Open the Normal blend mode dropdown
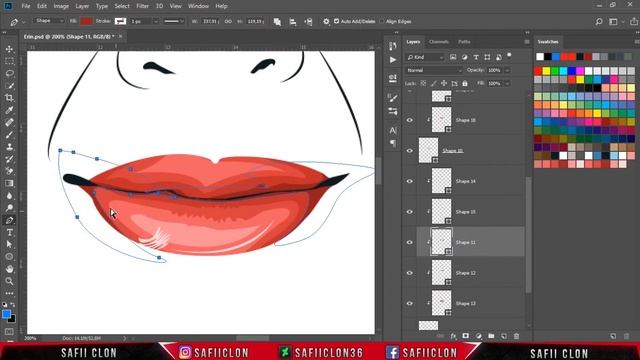Viewport: 640px width, 360px height. point(434,70)
